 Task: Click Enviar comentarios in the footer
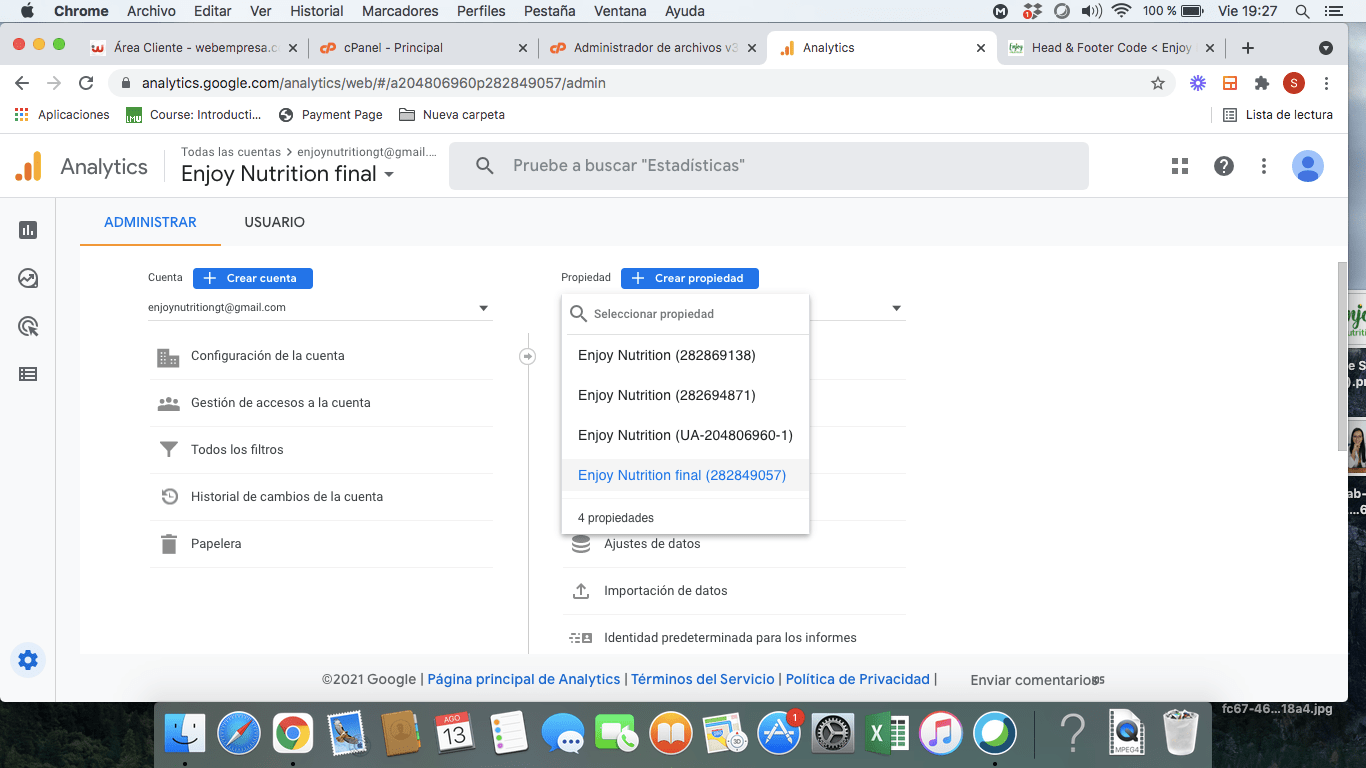tap(1033, 680)
